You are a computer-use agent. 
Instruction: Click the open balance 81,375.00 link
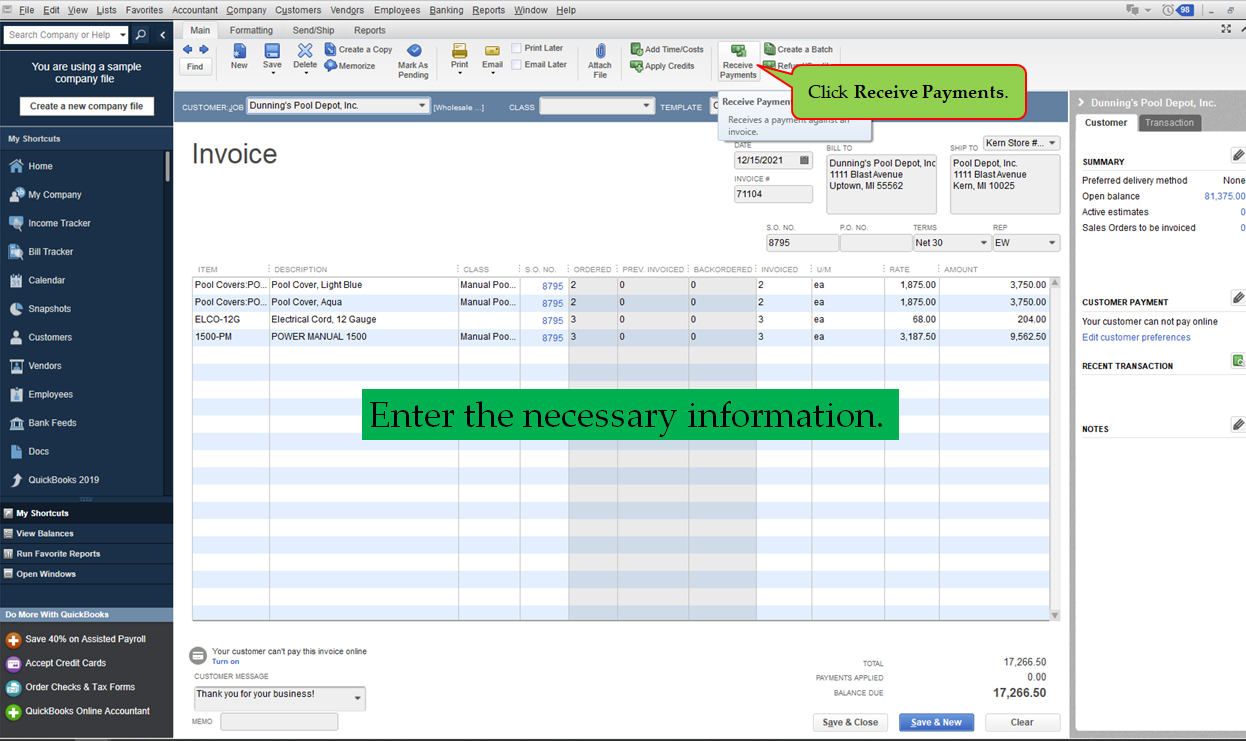tap(1225, 197)
